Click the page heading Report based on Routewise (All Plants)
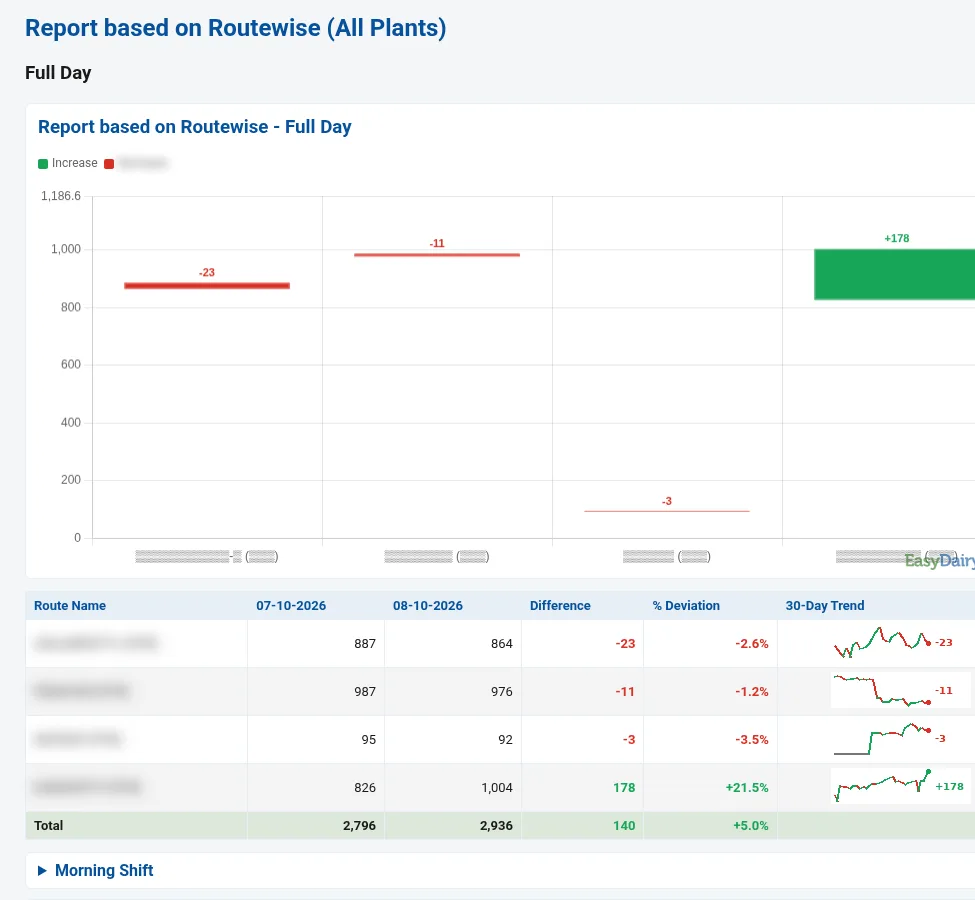Image resolution: width=975 pixels, height=900 pixels. click(236, 28)
